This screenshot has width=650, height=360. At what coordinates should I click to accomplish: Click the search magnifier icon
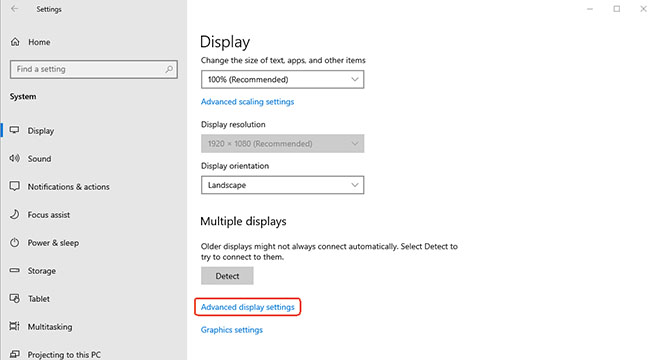pos(169,69)
